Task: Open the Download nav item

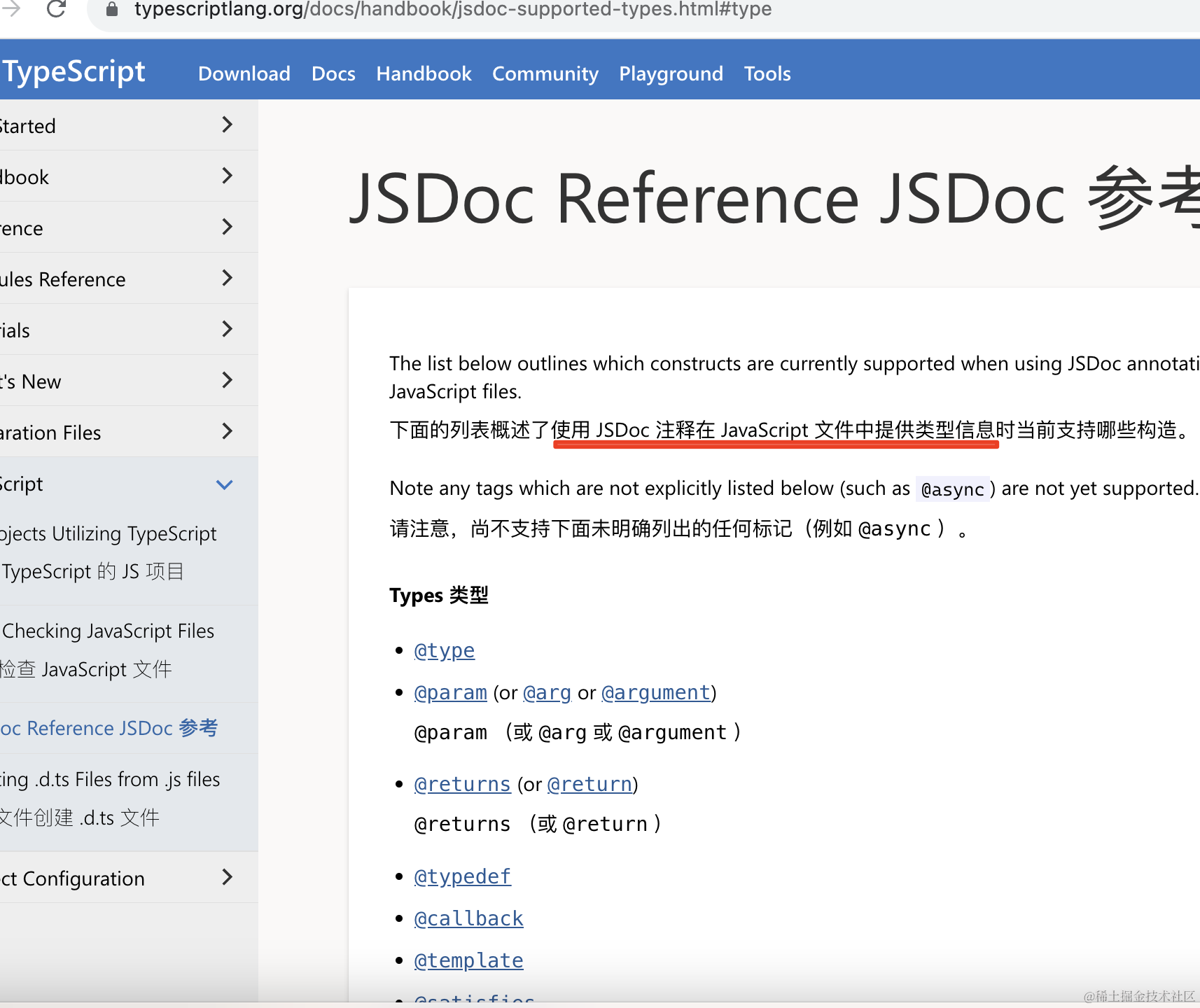Action: (244, 73)
